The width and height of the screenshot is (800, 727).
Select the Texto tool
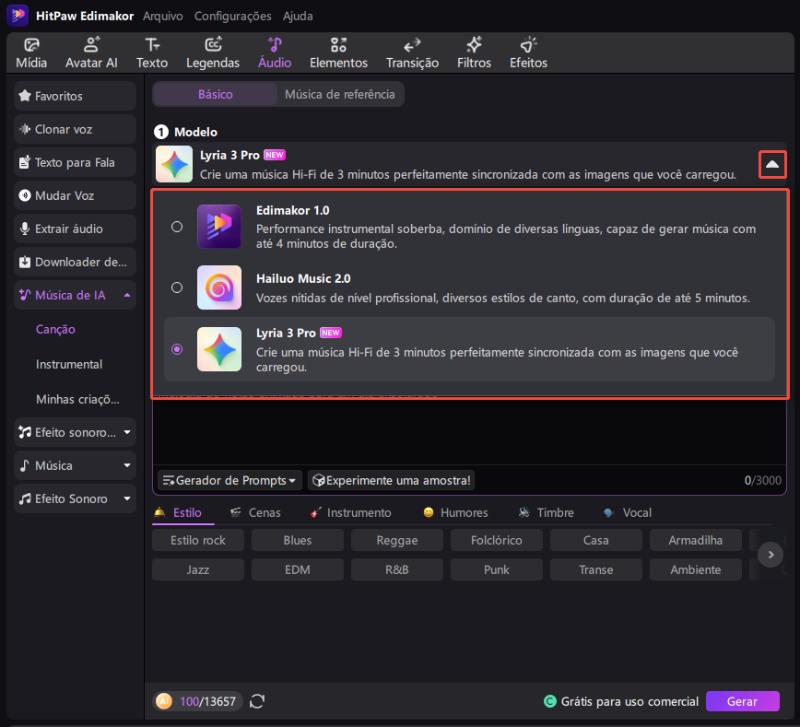point(152,53)
